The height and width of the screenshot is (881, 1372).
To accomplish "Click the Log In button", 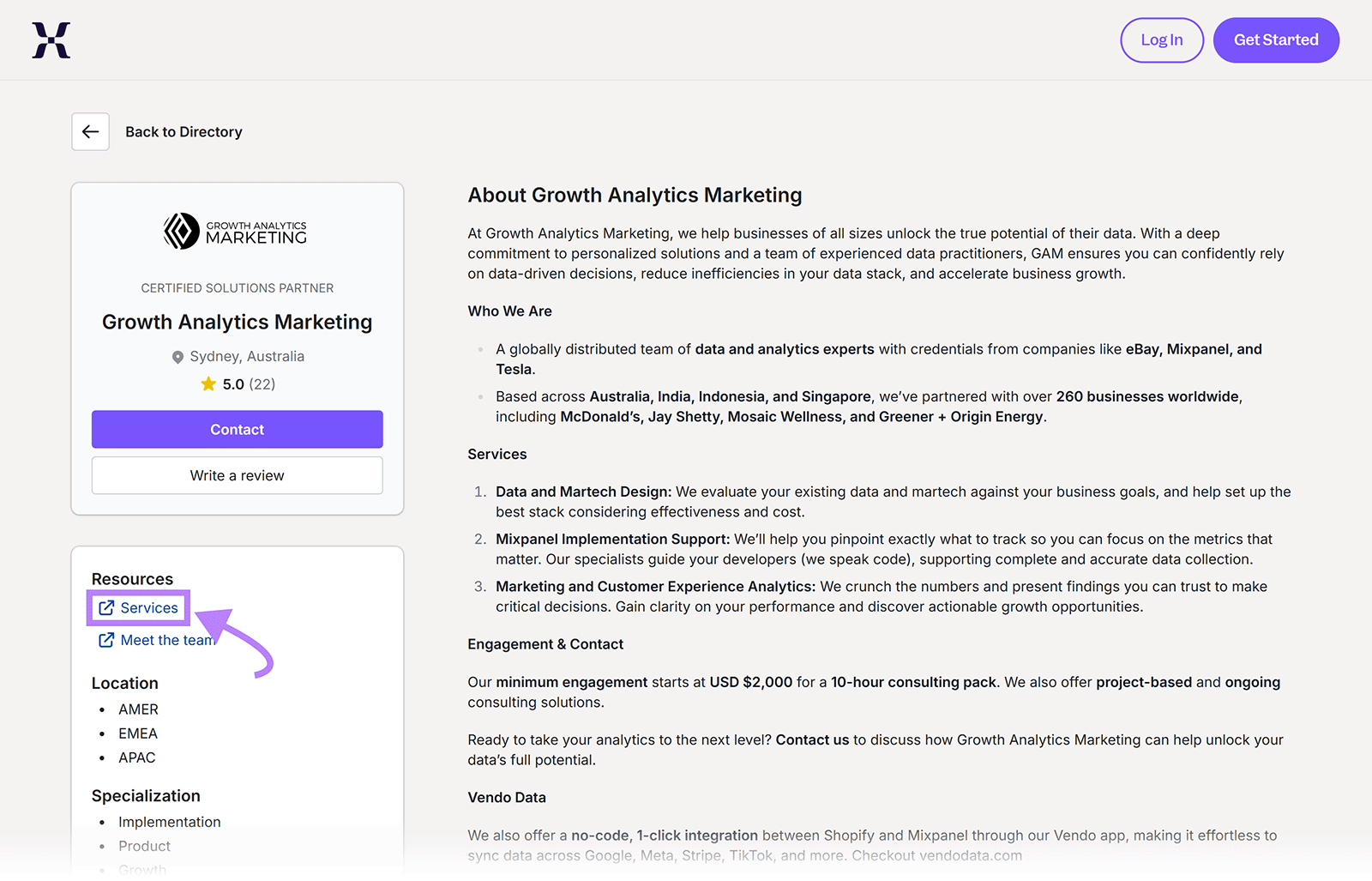I will tap(1162, 39).
